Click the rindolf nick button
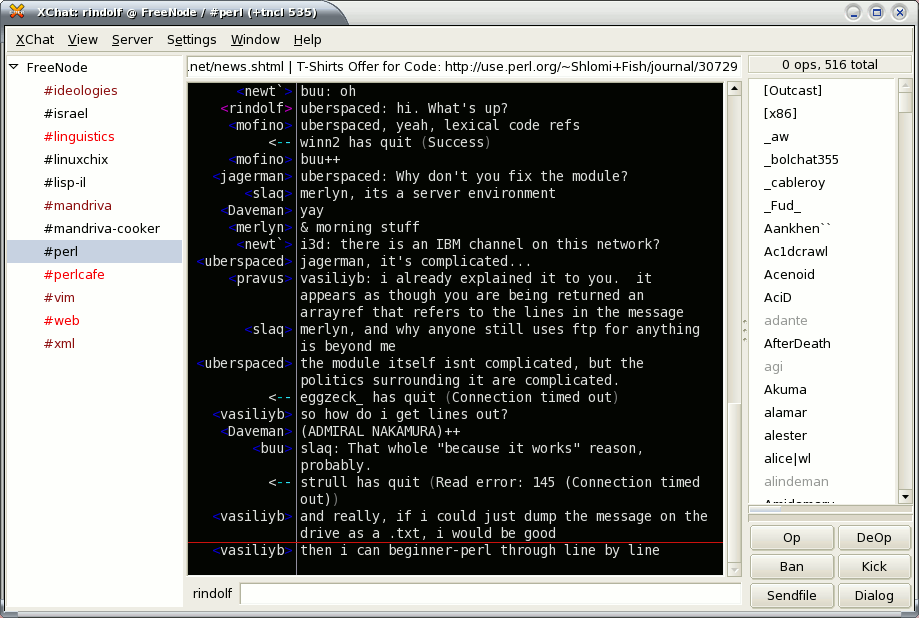The width and height of the screenshot is (919, 618). pos(212,593)
